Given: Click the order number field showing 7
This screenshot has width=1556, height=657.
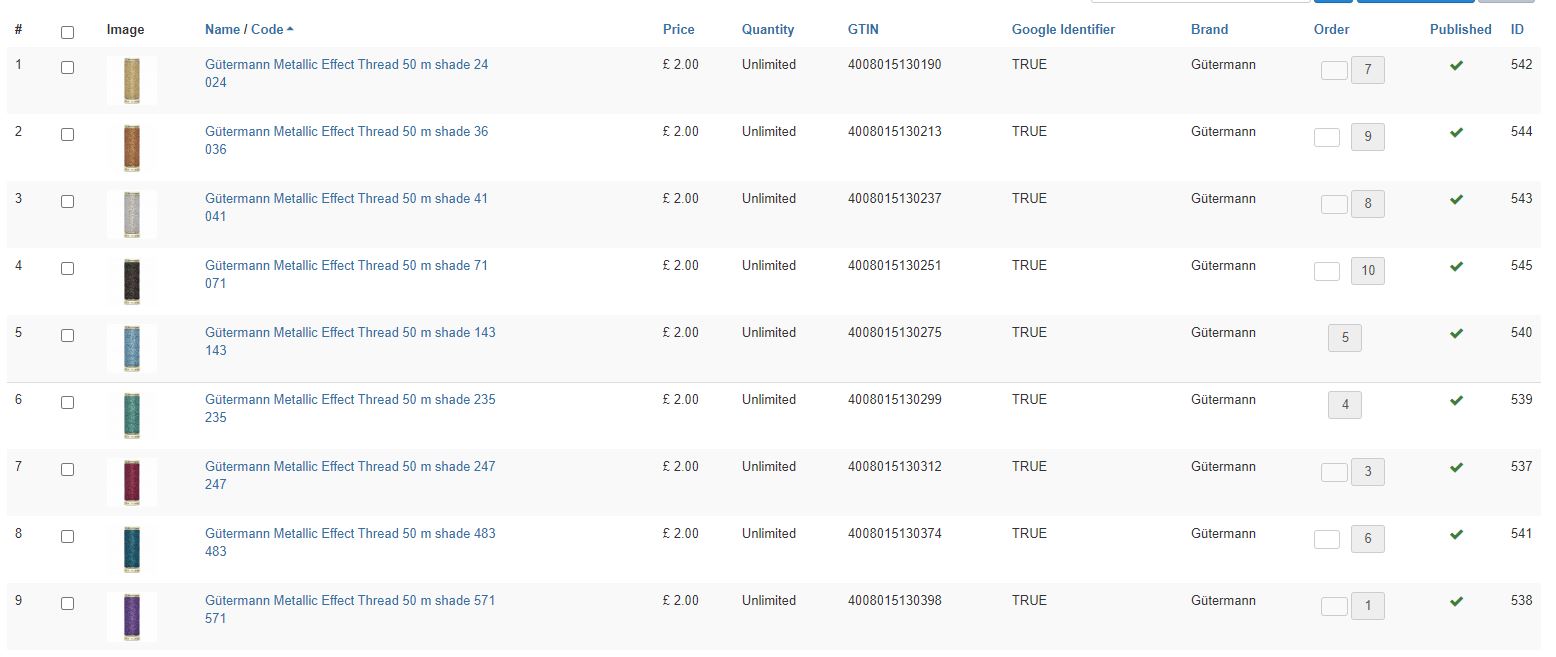Looking at the screenshot, I should [x=1367, y=70].
